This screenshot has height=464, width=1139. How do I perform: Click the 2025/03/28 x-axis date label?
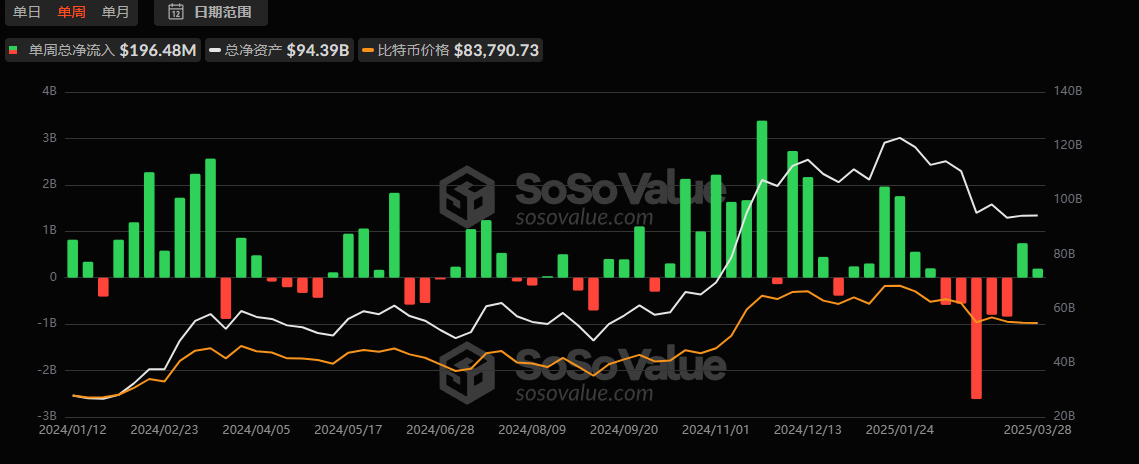pyautogui.click(x=1038, y=429)
